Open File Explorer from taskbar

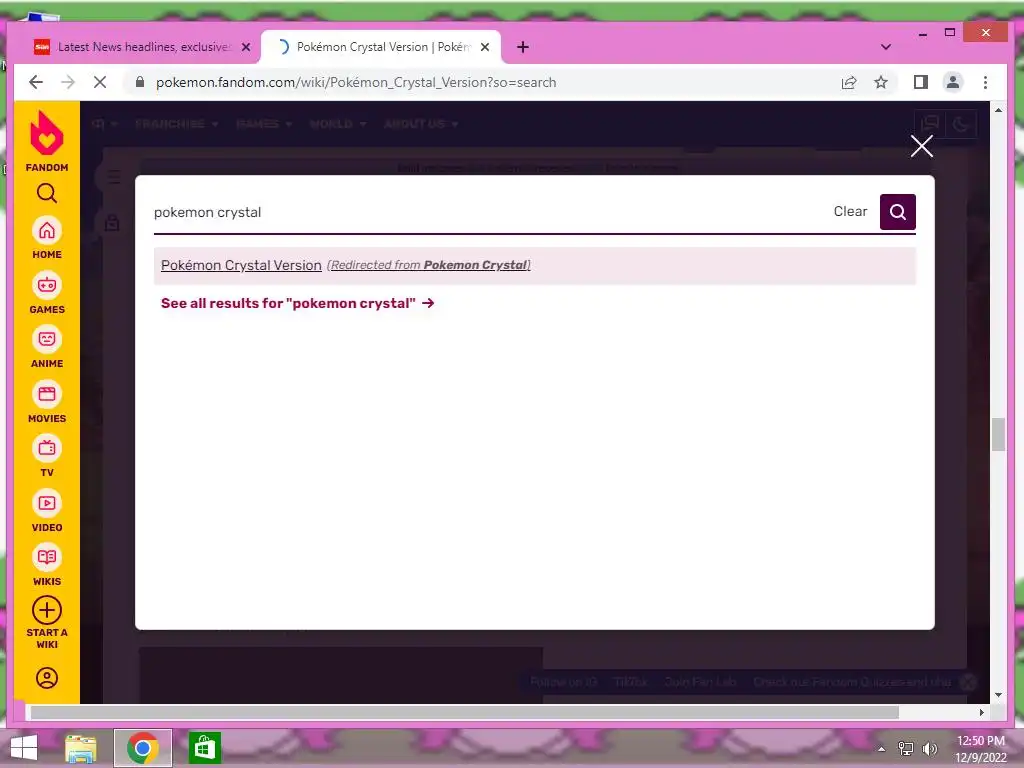pos(80,748)
